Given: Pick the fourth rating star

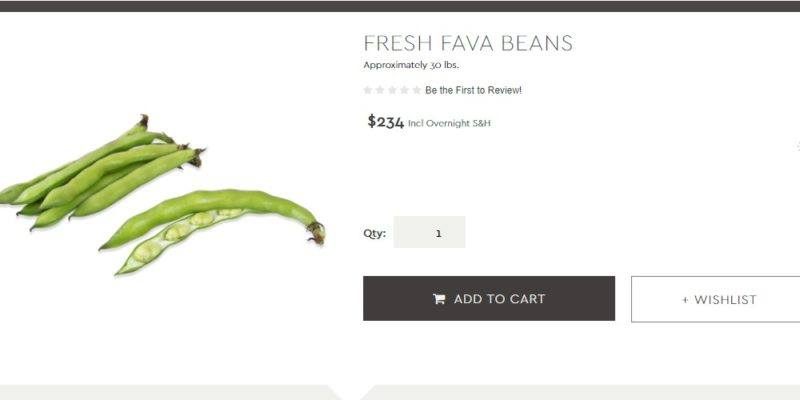Looking at the screenshot, I should click(405, 90).
